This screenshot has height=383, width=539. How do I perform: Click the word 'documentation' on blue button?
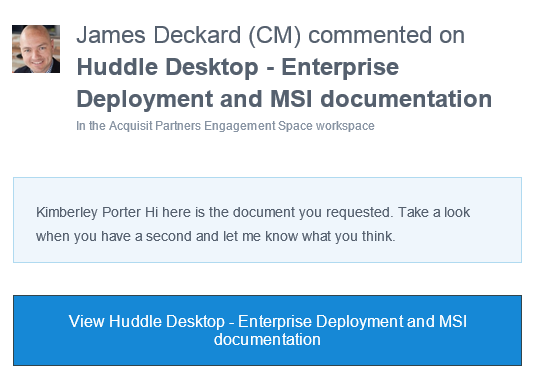coord(267,340)
